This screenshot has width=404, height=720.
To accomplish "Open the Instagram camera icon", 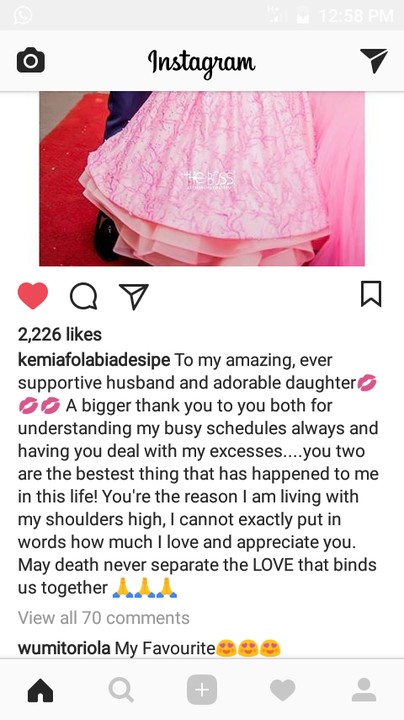I will tap(31, 60).
